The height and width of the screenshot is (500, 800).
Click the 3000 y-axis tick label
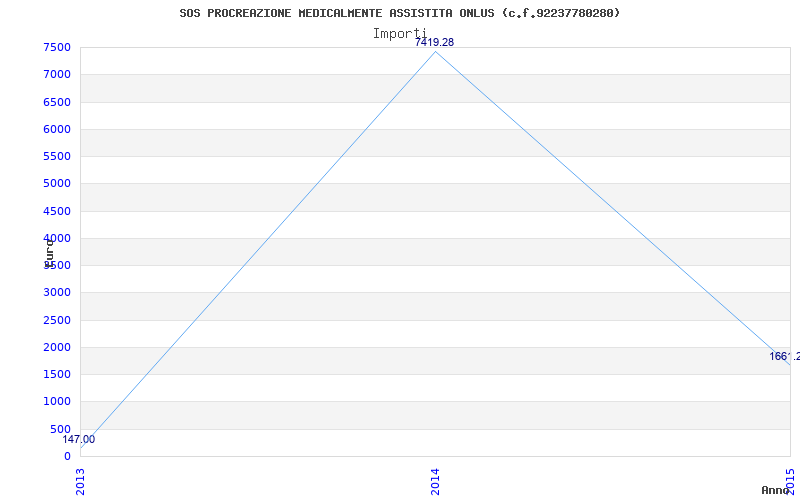57,293
